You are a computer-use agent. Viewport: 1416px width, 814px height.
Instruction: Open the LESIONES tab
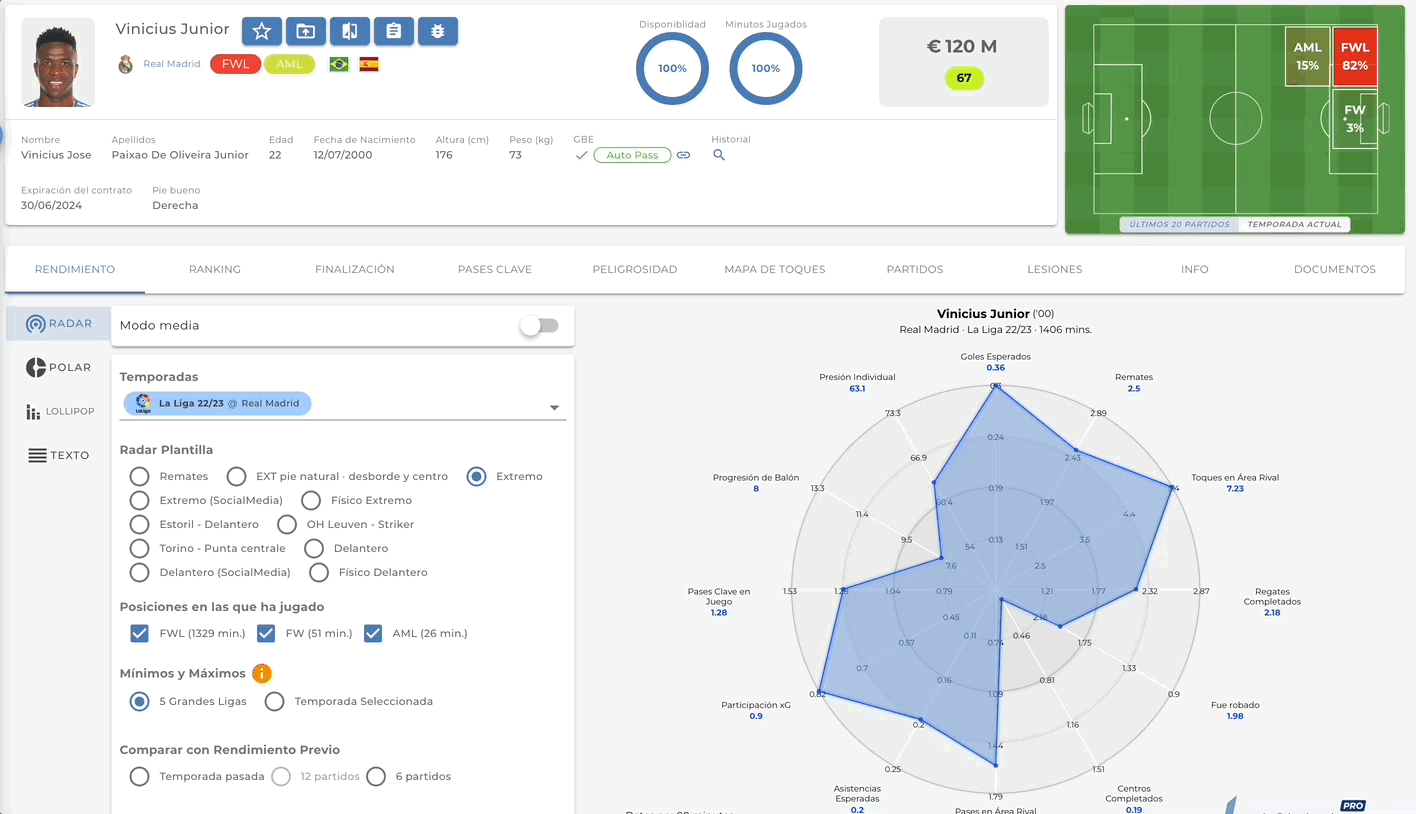click(1055, 270)
